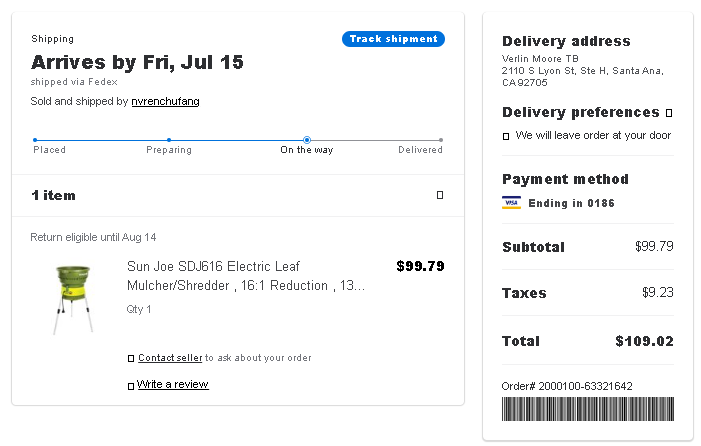The width and height of the screenshot is (701, 446).
Task: Click the chat icon beside Contact seller
Action: click(131, 358)
